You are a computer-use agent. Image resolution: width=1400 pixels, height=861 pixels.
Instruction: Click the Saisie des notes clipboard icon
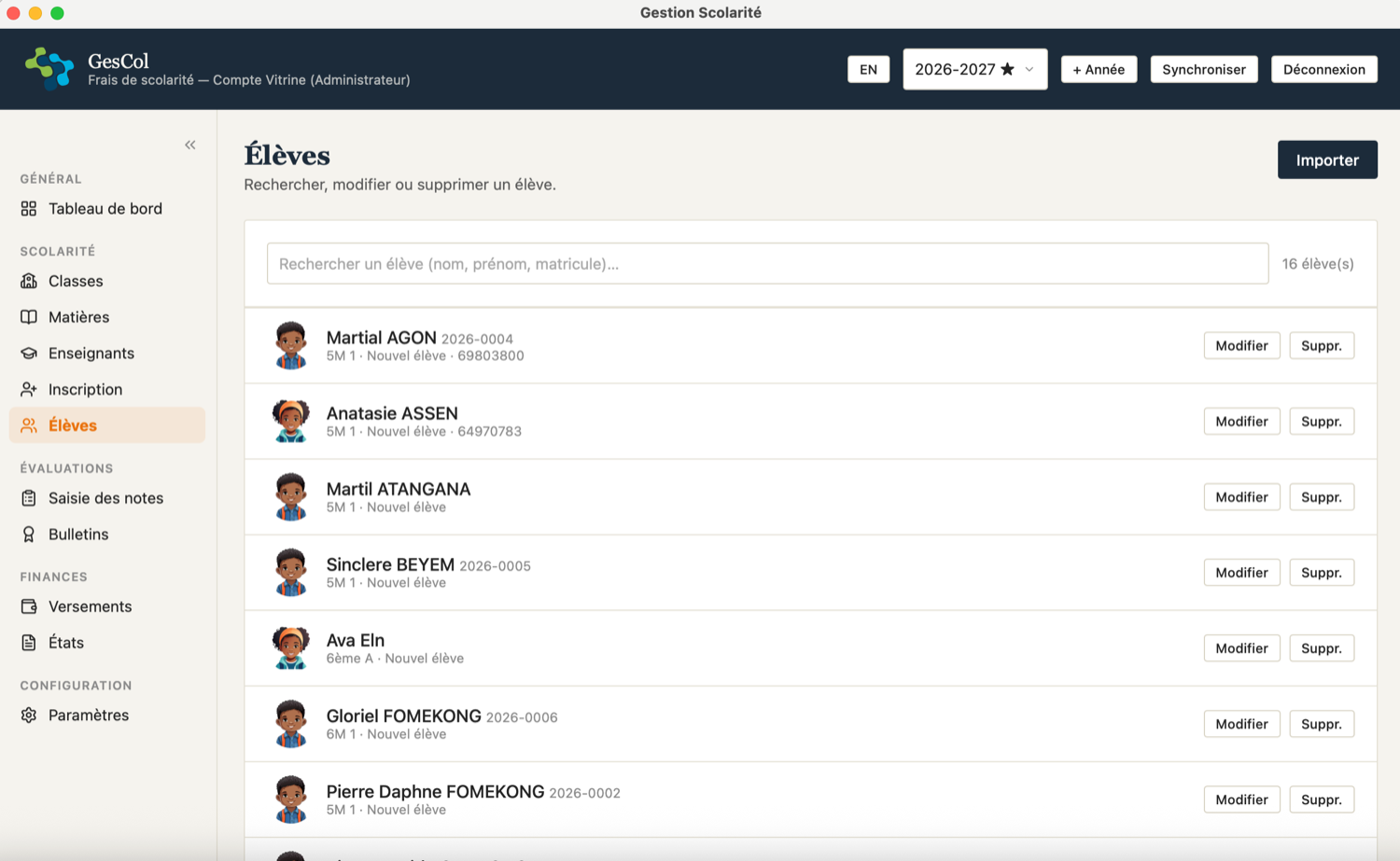click(29, 498)
